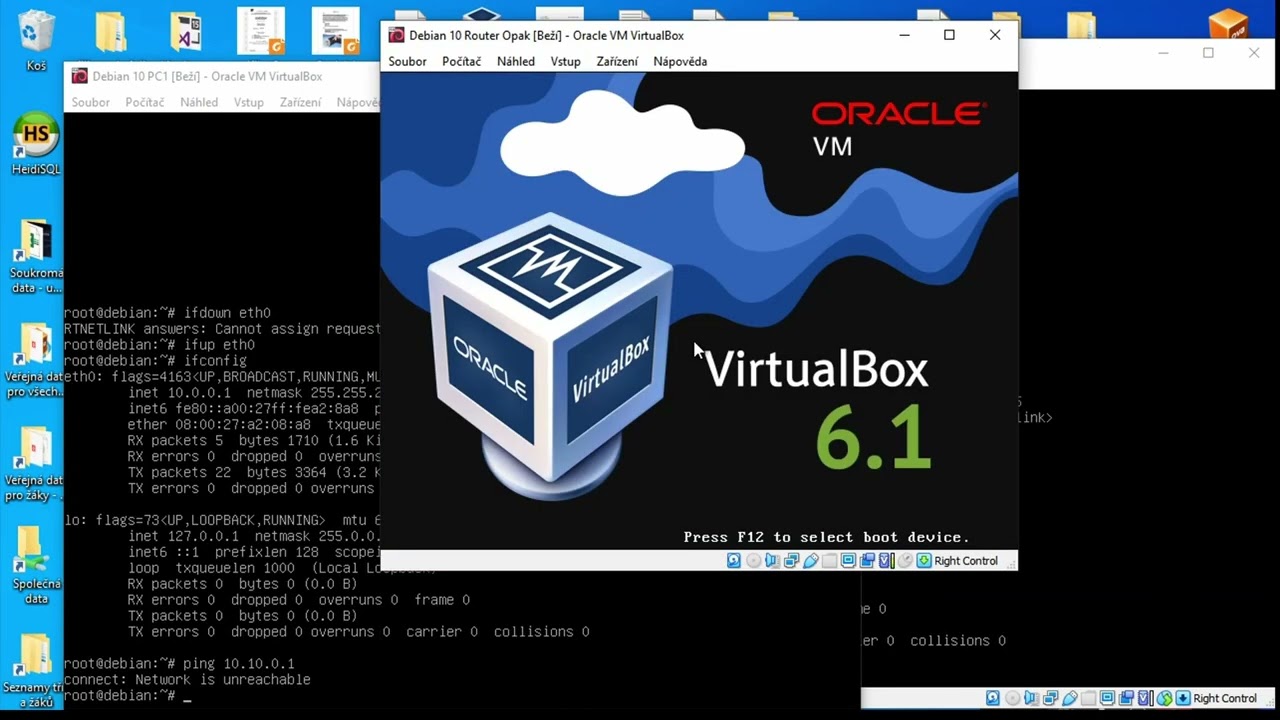Click green keyboard capture arrow in Router Opak window

924,561
